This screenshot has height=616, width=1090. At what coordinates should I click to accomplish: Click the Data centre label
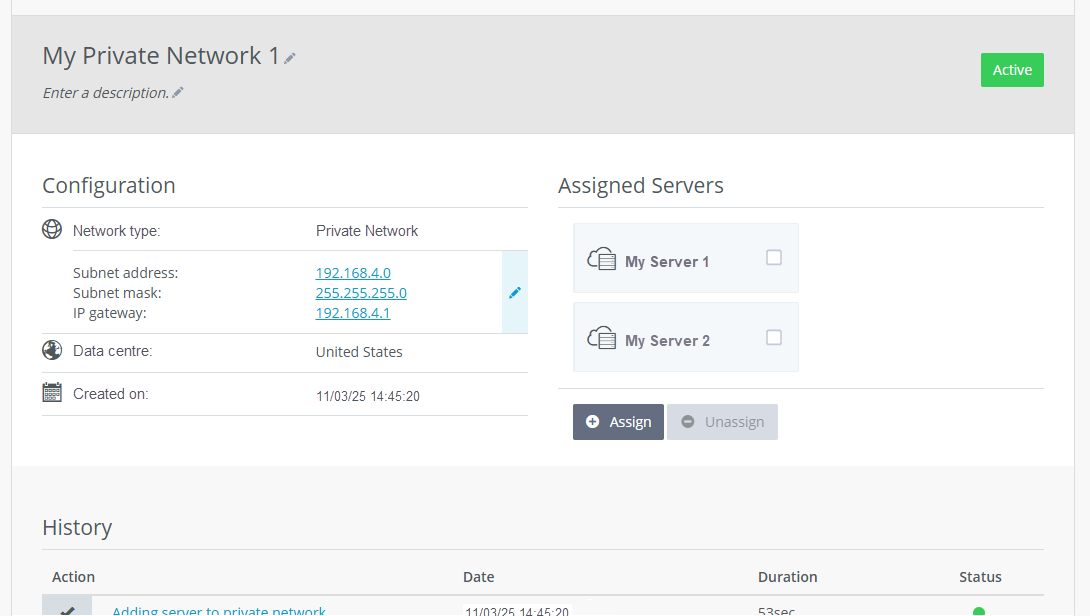(113, 351)
